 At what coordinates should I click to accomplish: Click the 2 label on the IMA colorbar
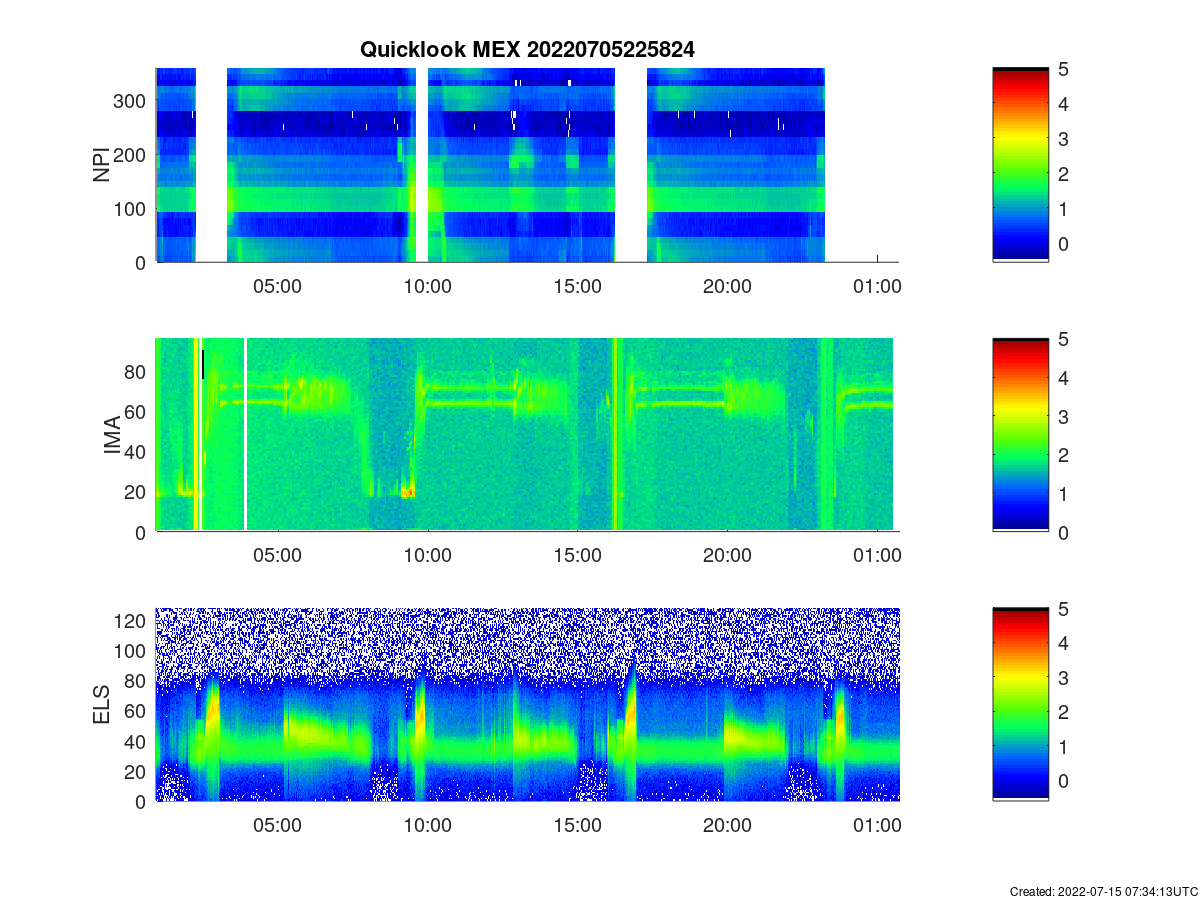(x=1065, y=455)
